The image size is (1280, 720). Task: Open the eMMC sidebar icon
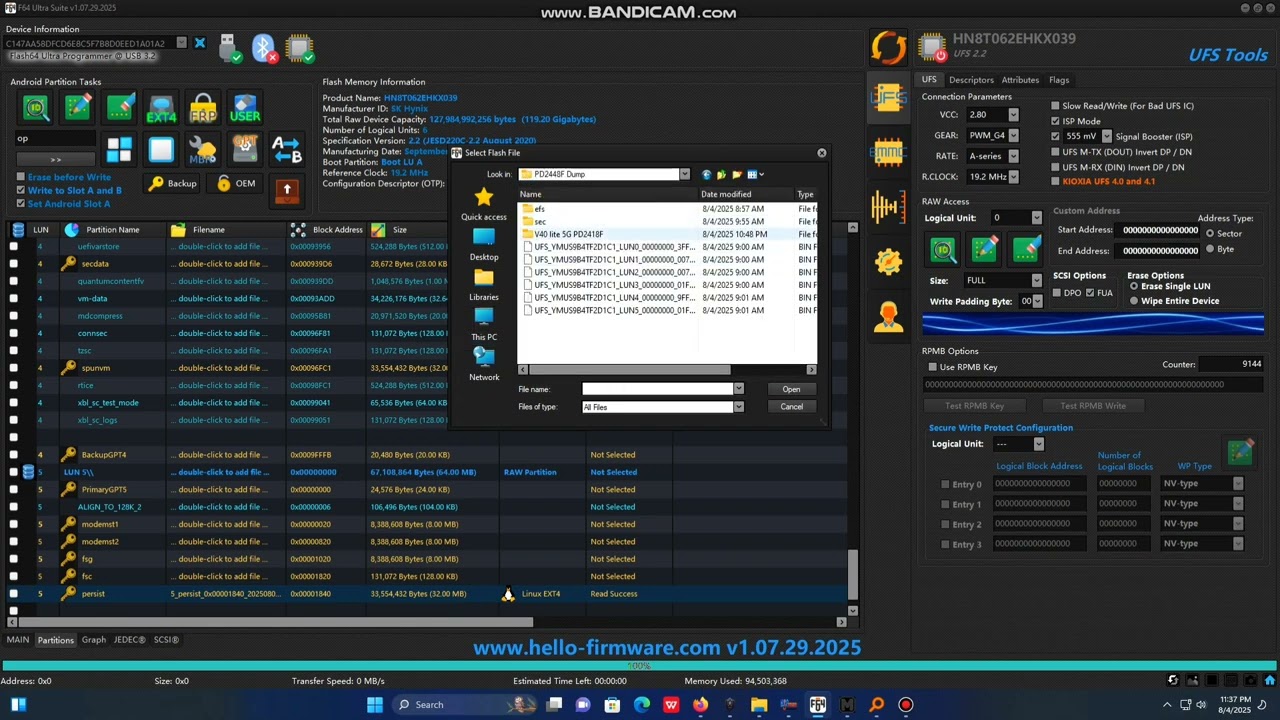click(888, 152)
